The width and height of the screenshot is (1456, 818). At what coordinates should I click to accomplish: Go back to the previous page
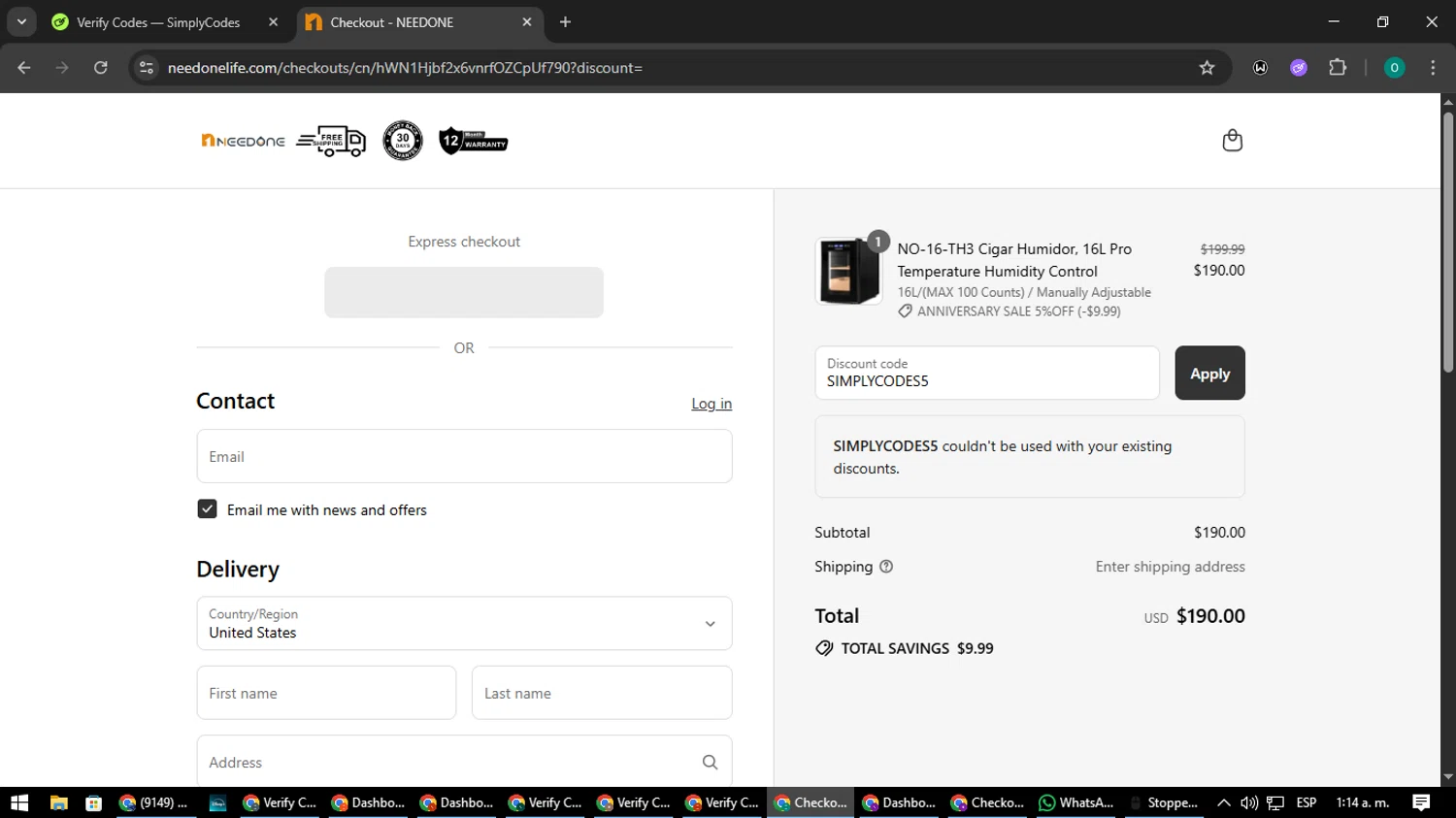tap(24, 68)
